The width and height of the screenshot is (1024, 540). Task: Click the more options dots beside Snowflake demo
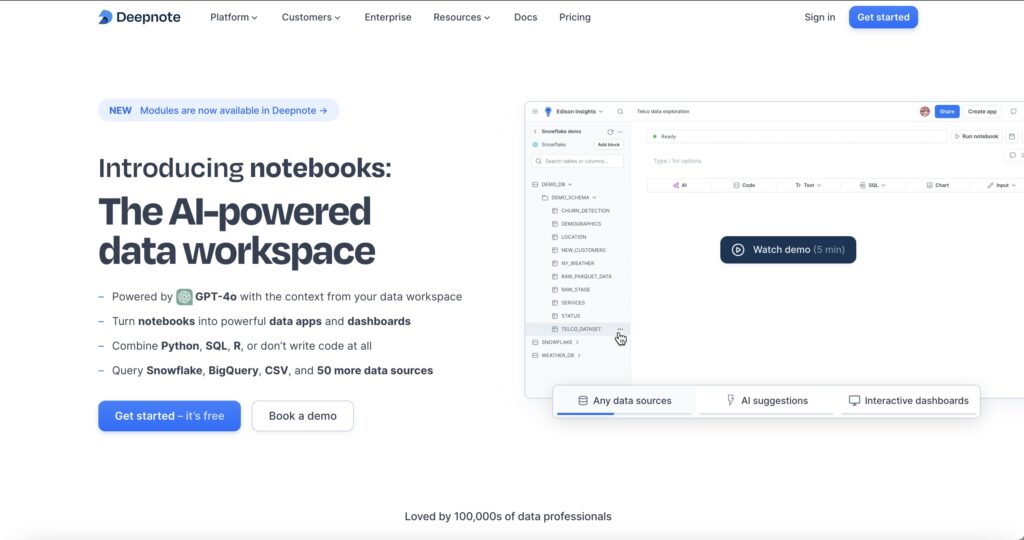click(x=620, y=132)
